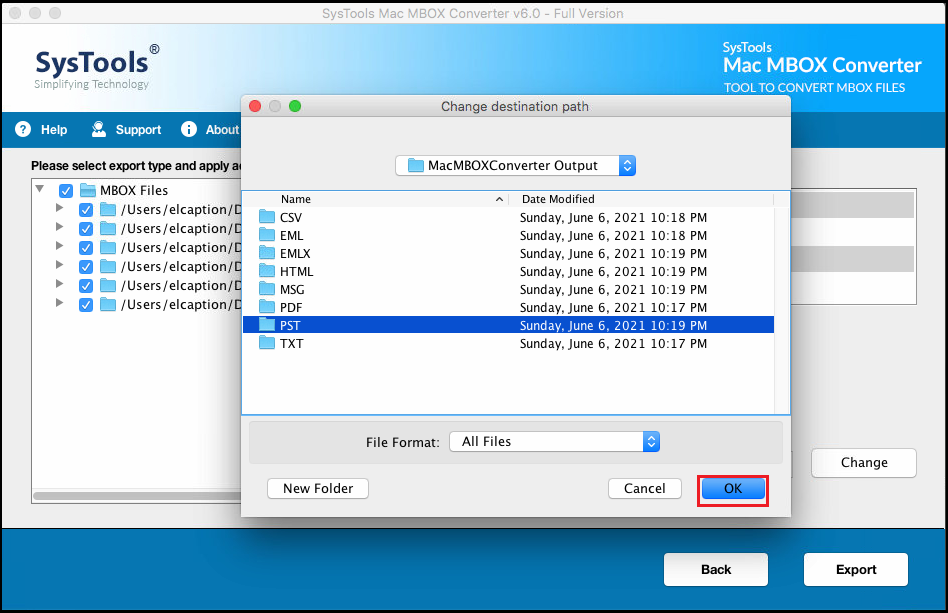The image size is (948, 613).
Task: Select the EML folder icon
Action: pos(267,235)
